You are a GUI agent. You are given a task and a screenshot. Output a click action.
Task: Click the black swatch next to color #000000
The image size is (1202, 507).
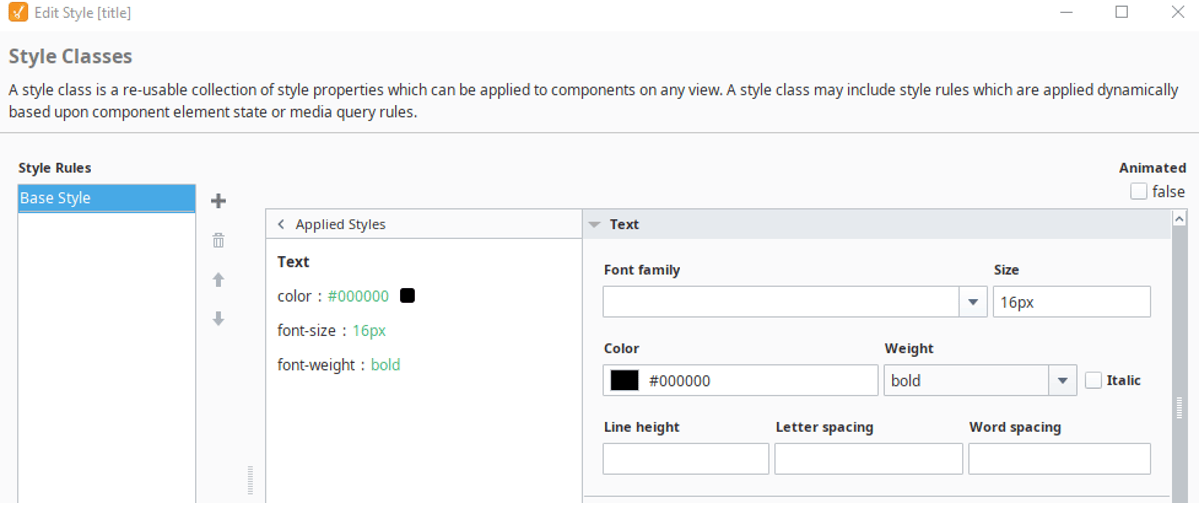(407, 296)
